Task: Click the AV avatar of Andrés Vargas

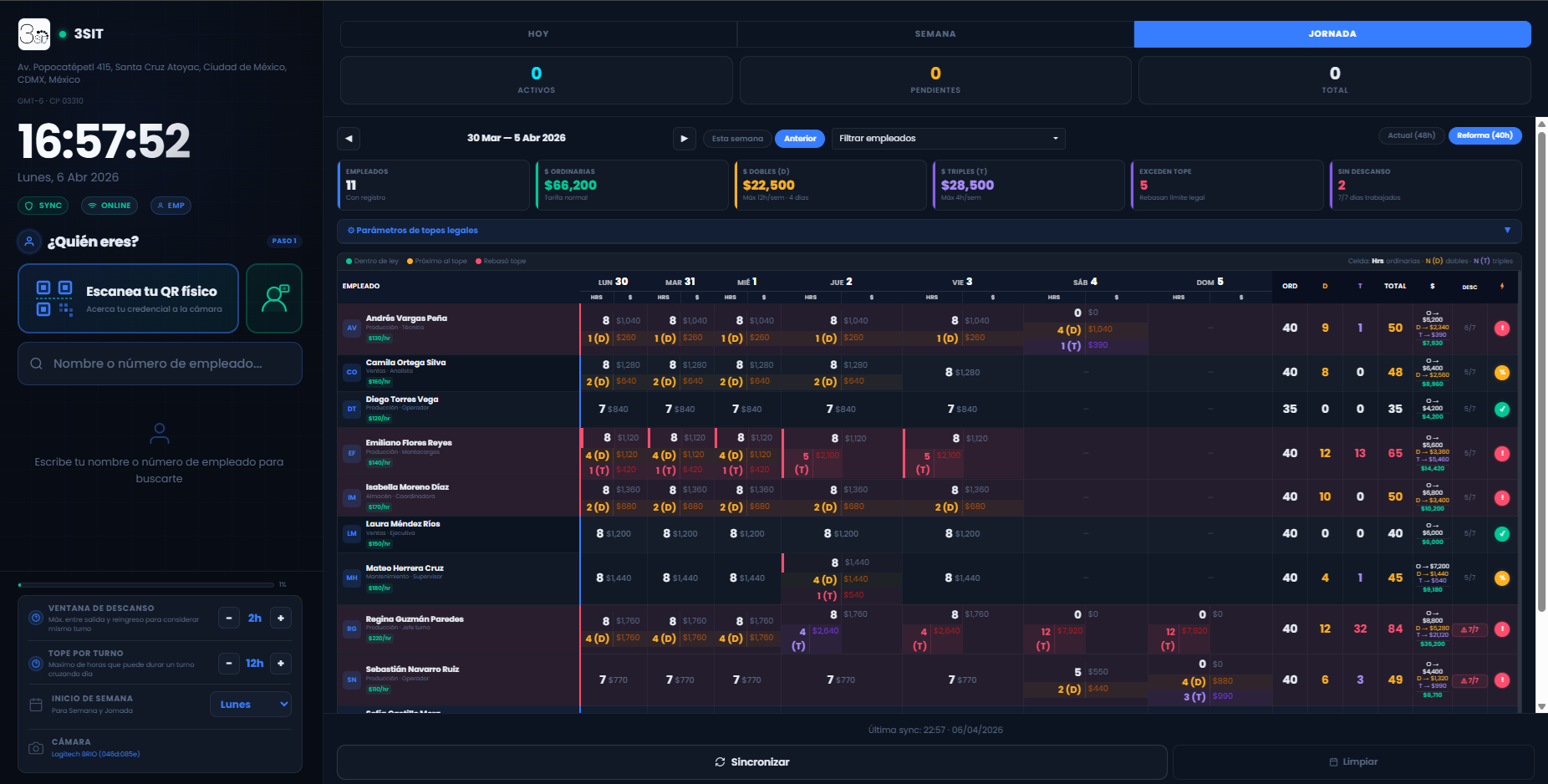Action: point(352,328)
